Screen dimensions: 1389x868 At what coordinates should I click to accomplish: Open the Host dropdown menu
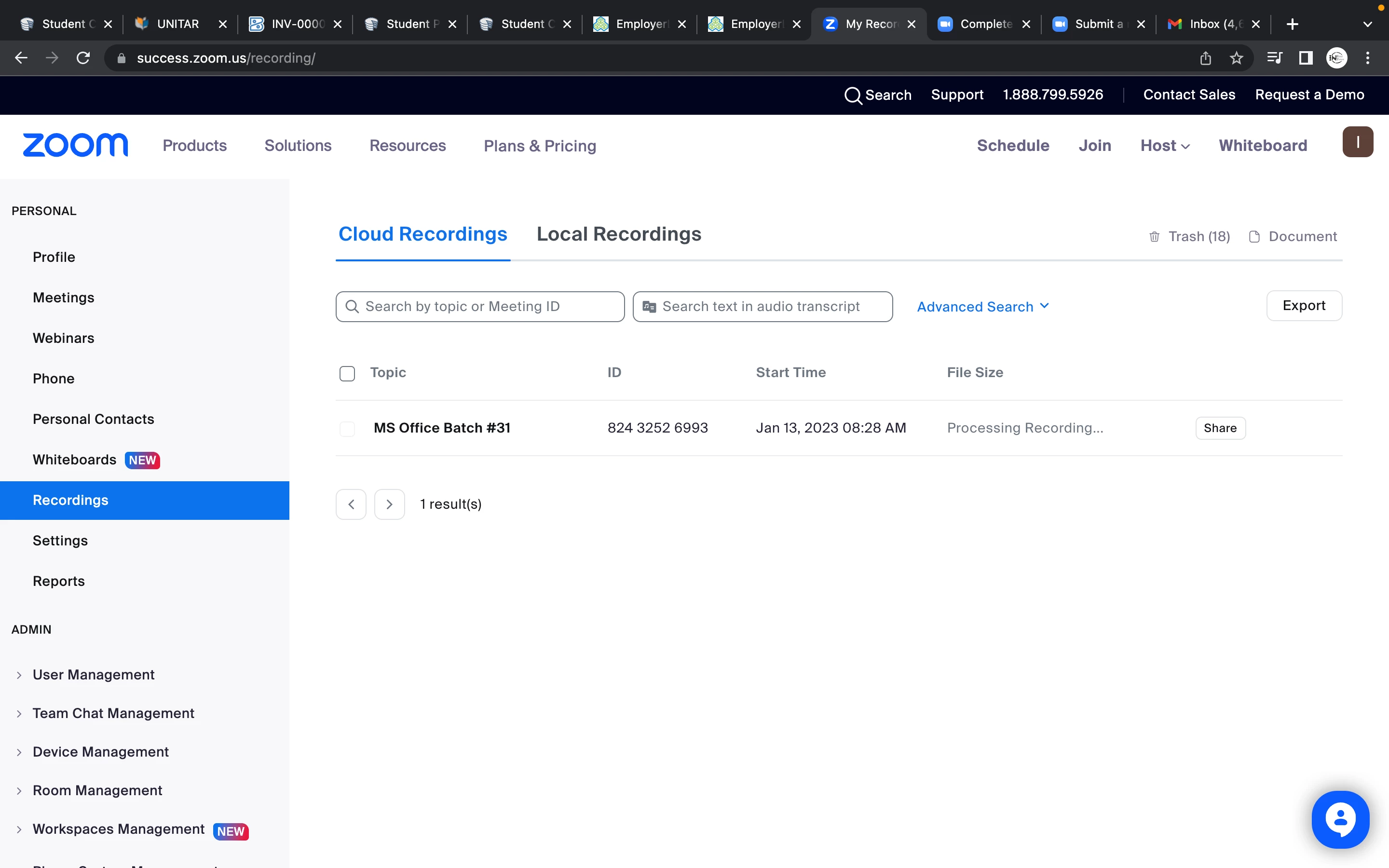pos(1165,146)
